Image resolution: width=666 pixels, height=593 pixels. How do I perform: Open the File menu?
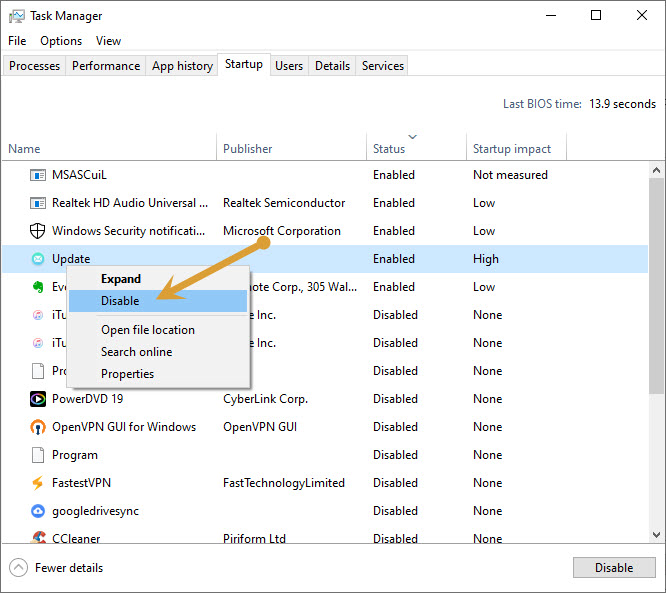pos(17,41)
